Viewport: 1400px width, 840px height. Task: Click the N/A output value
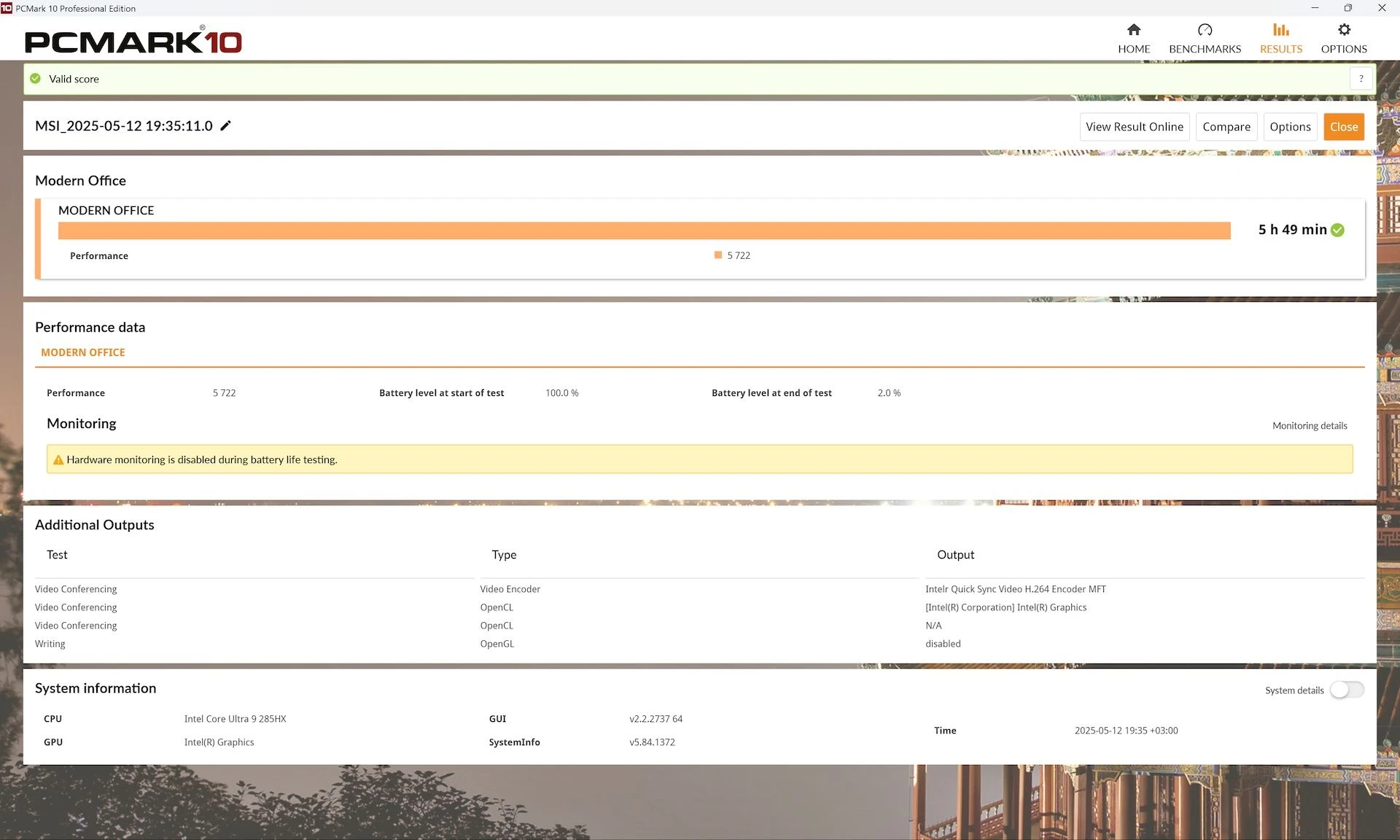pos(933,626)
